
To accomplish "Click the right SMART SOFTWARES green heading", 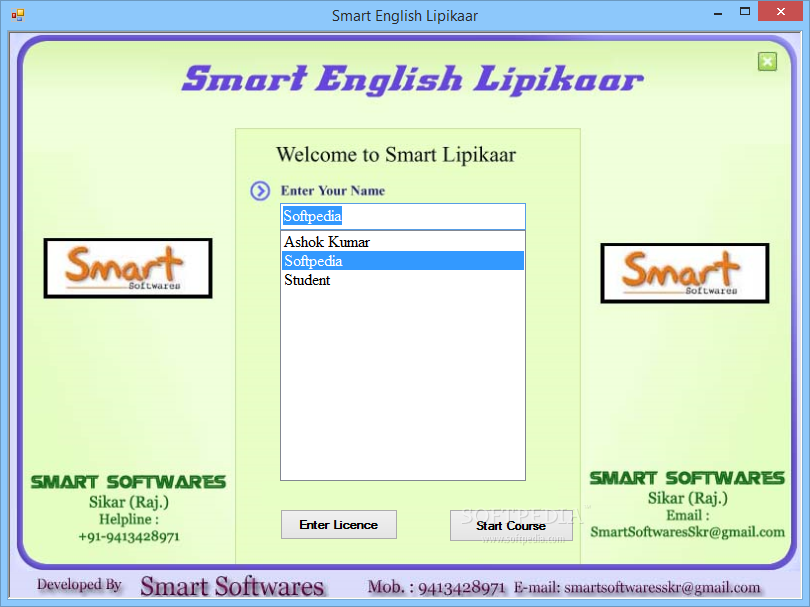I will point(687,478).
